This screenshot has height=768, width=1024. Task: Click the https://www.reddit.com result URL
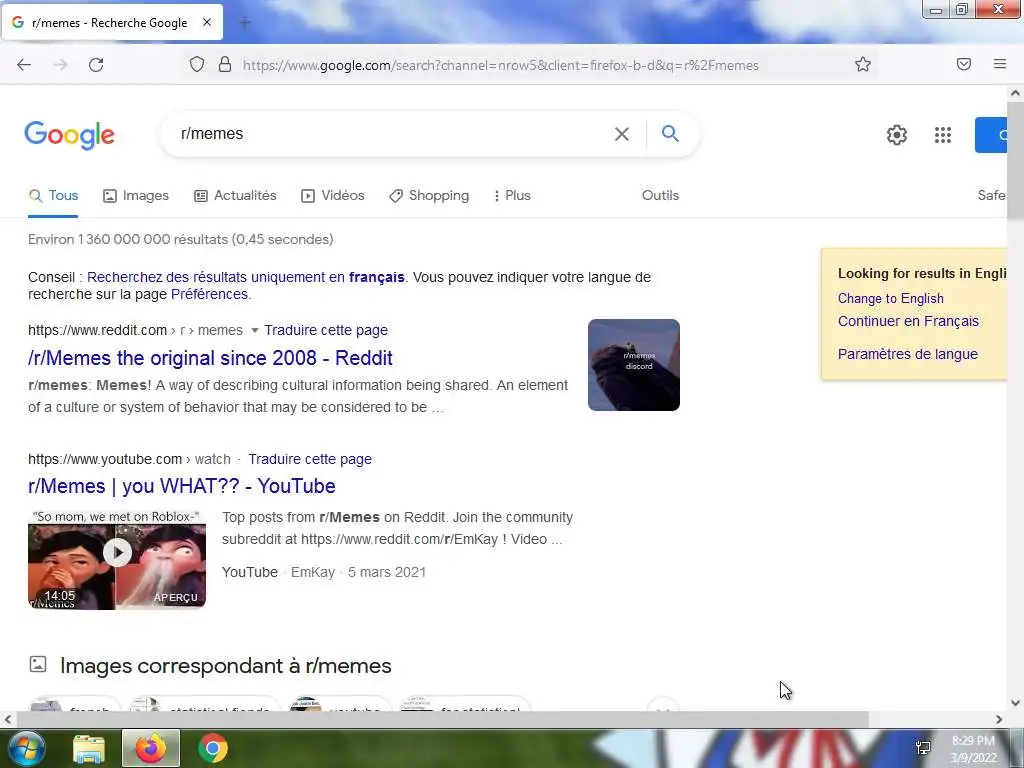pyautogui.click(x=97, y=330)
